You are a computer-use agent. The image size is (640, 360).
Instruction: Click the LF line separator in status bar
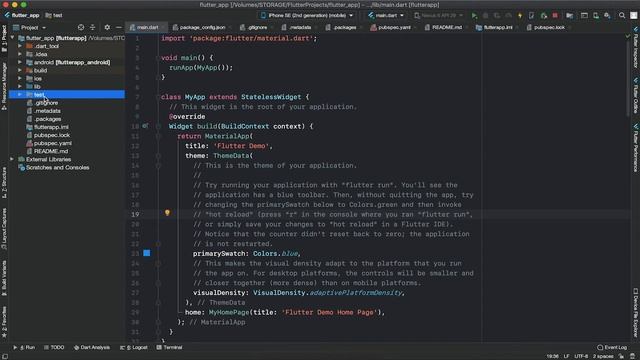pos(566,356)
